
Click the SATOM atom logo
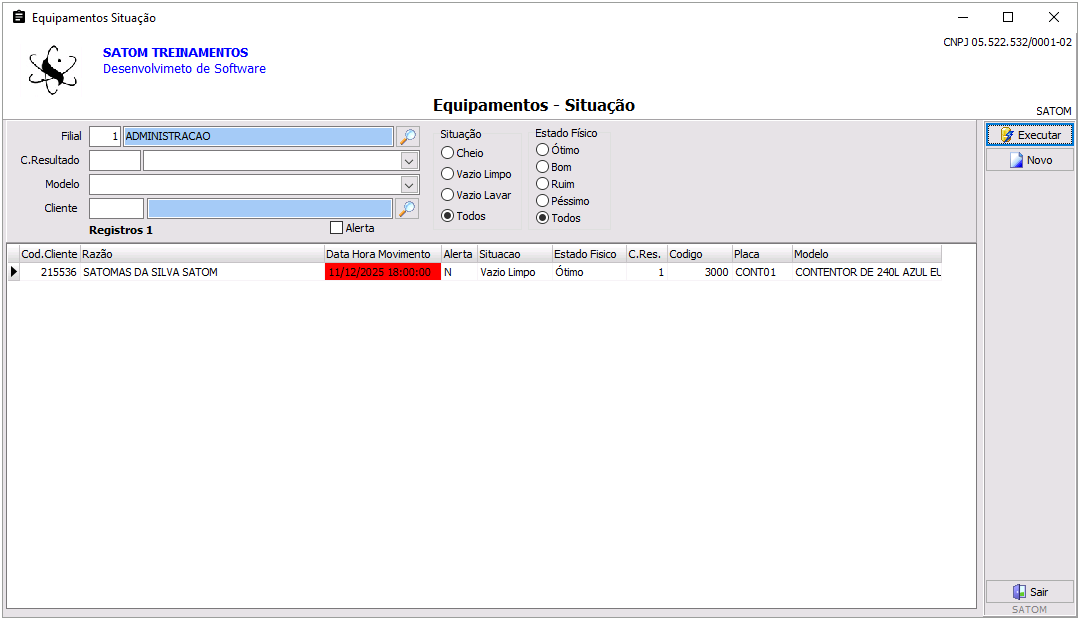pyautogui.click(x=52, y=69)
